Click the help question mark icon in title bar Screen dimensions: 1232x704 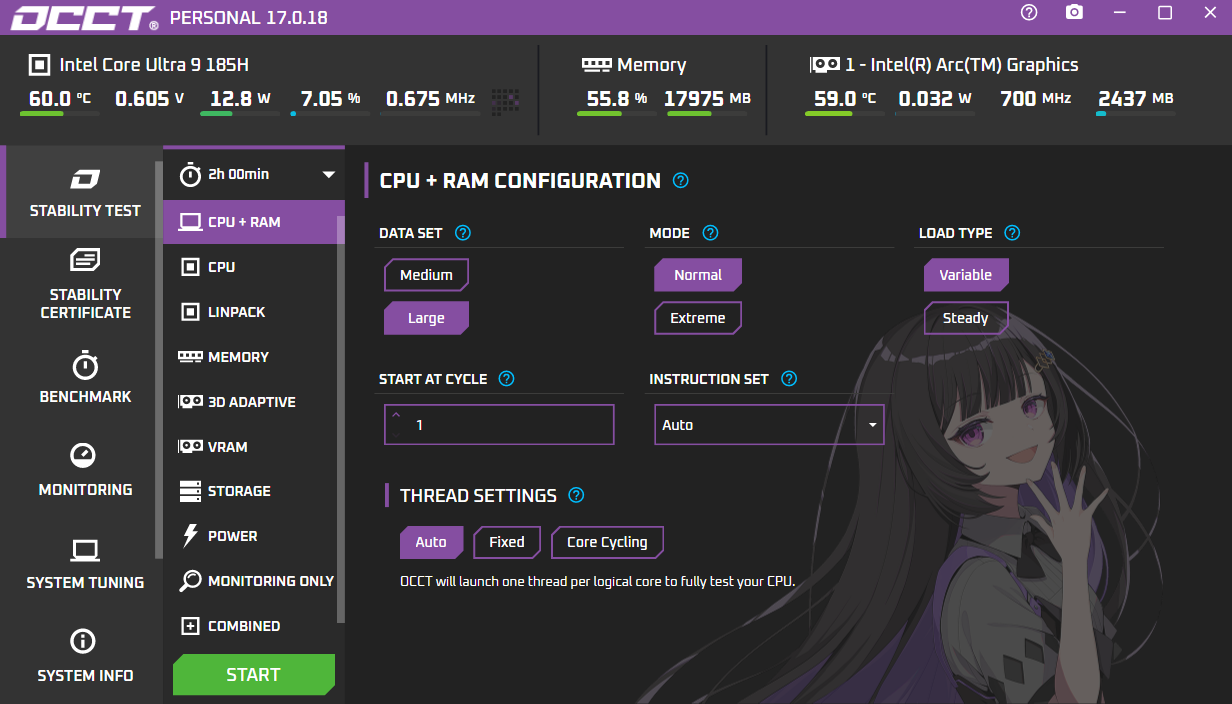point(1029,12)
